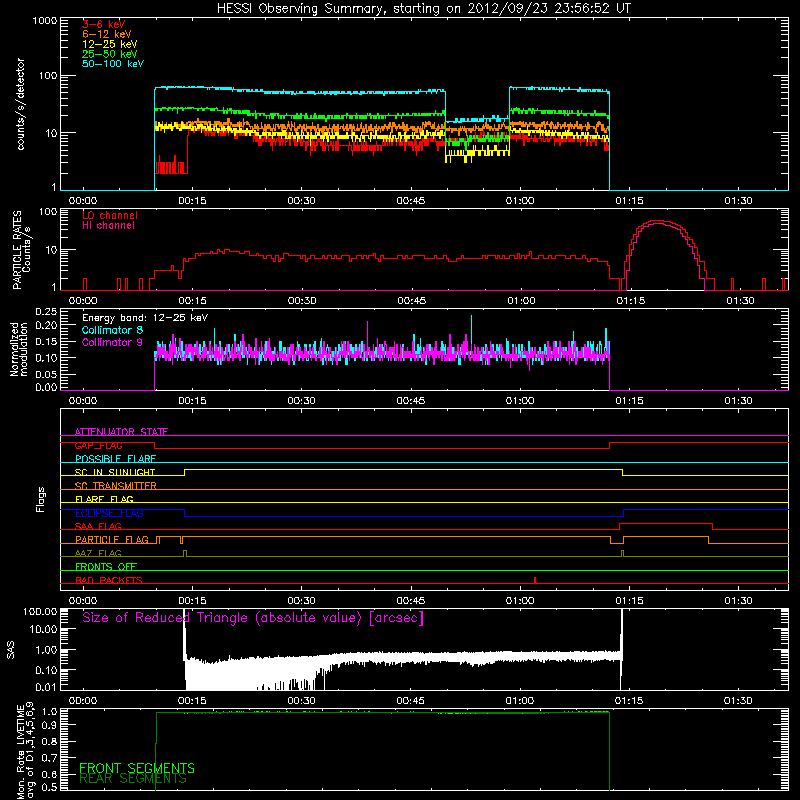Click the 0.25 value on modulation axis

[46, 311]
